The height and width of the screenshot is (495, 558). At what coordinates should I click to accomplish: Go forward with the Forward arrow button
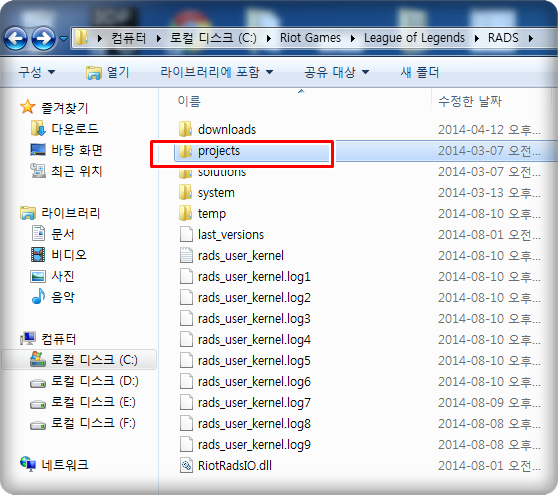coord(43,38)
